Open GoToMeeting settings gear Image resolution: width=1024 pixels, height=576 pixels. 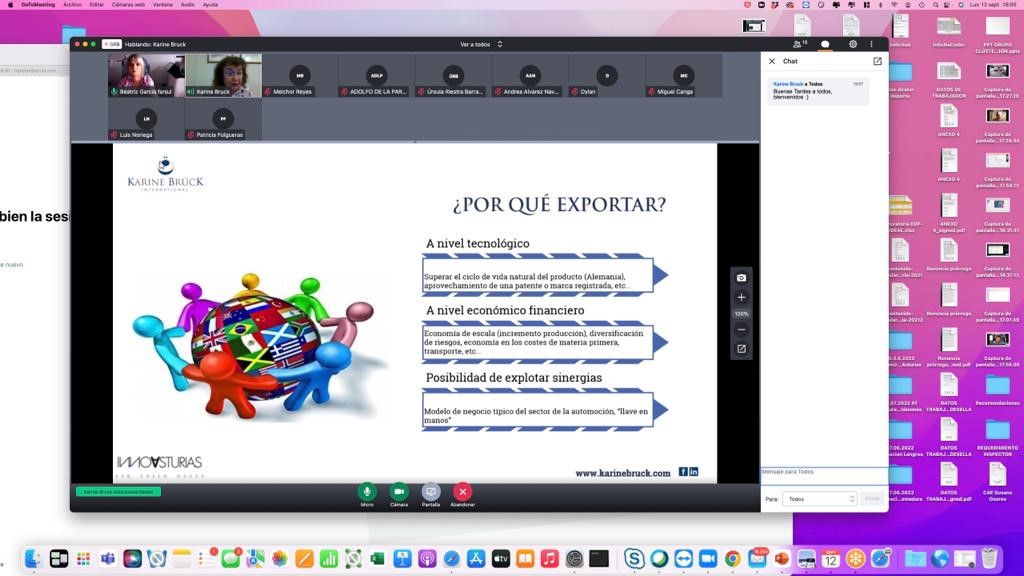[853, 44]
